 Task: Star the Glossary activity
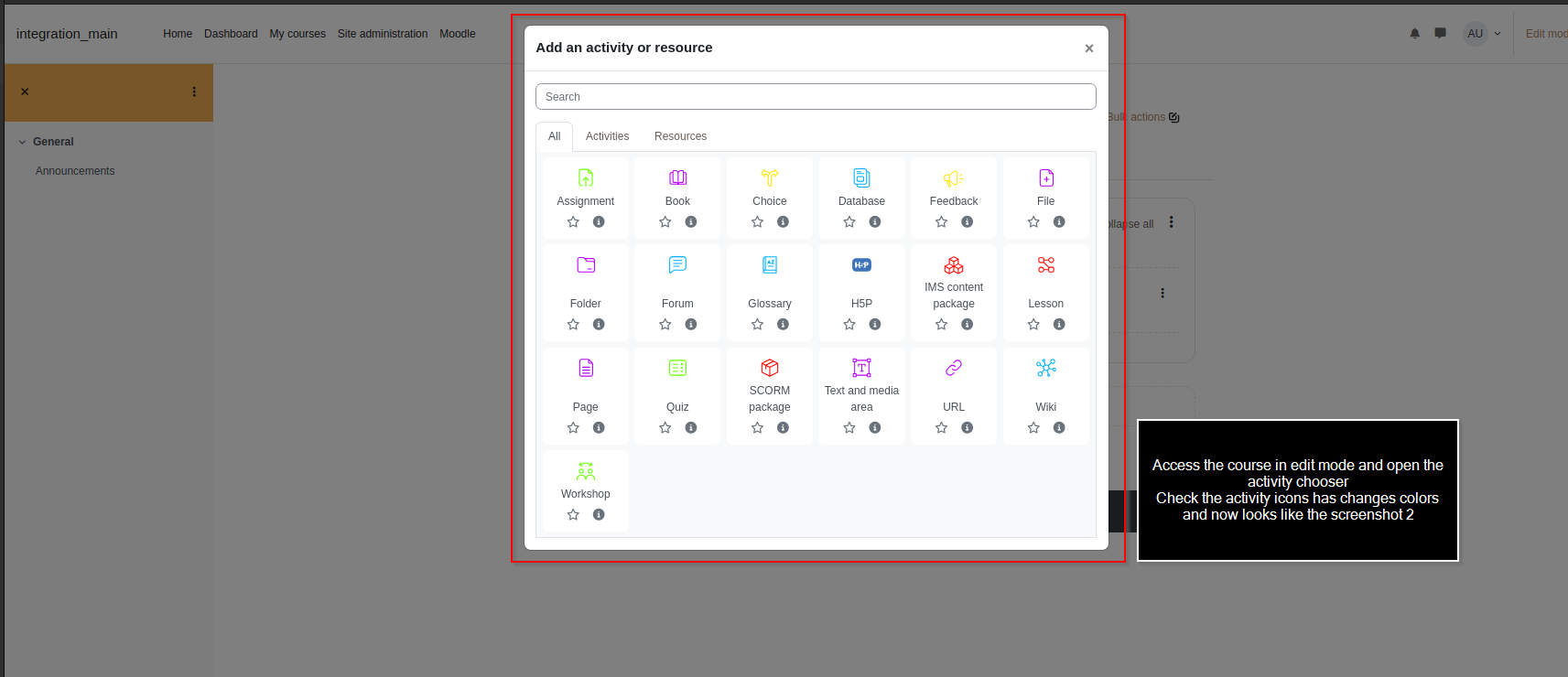757,325
